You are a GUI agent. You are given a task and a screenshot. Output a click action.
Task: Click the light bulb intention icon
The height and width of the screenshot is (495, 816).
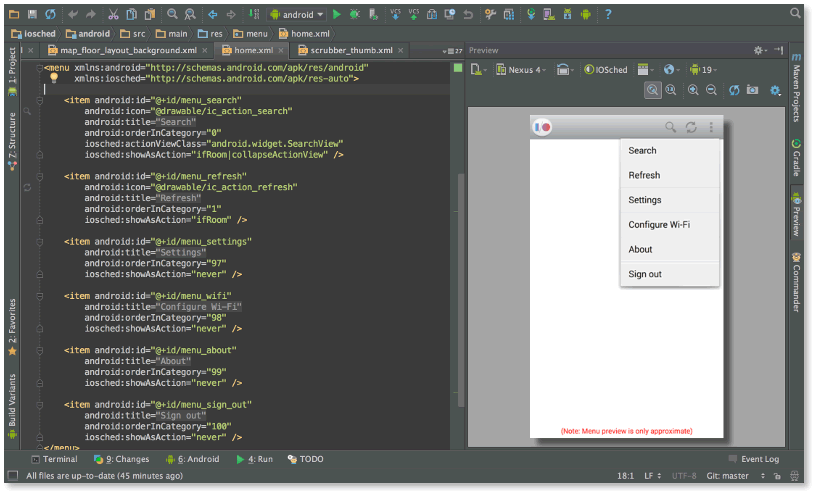[54, 79]
